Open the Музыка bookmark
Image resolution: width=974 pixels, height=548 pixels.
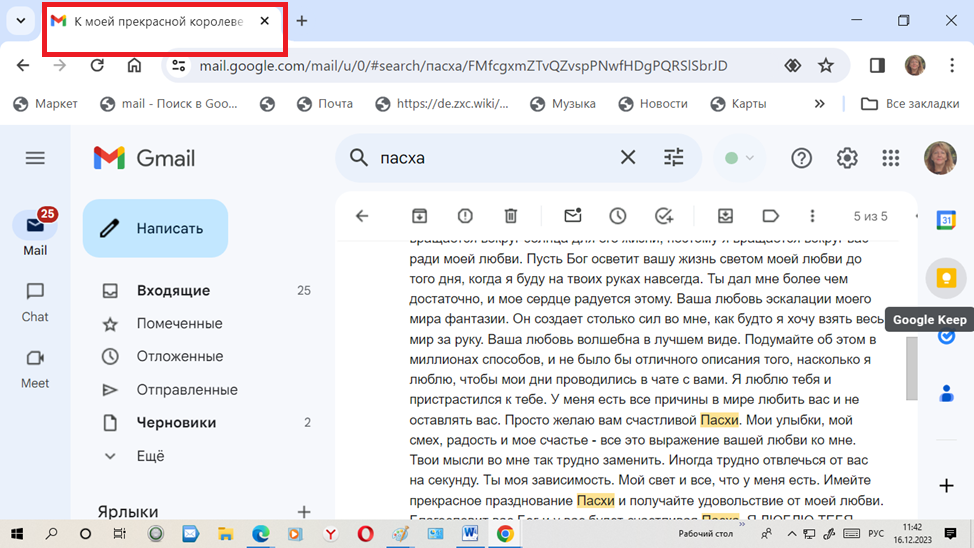563,104
